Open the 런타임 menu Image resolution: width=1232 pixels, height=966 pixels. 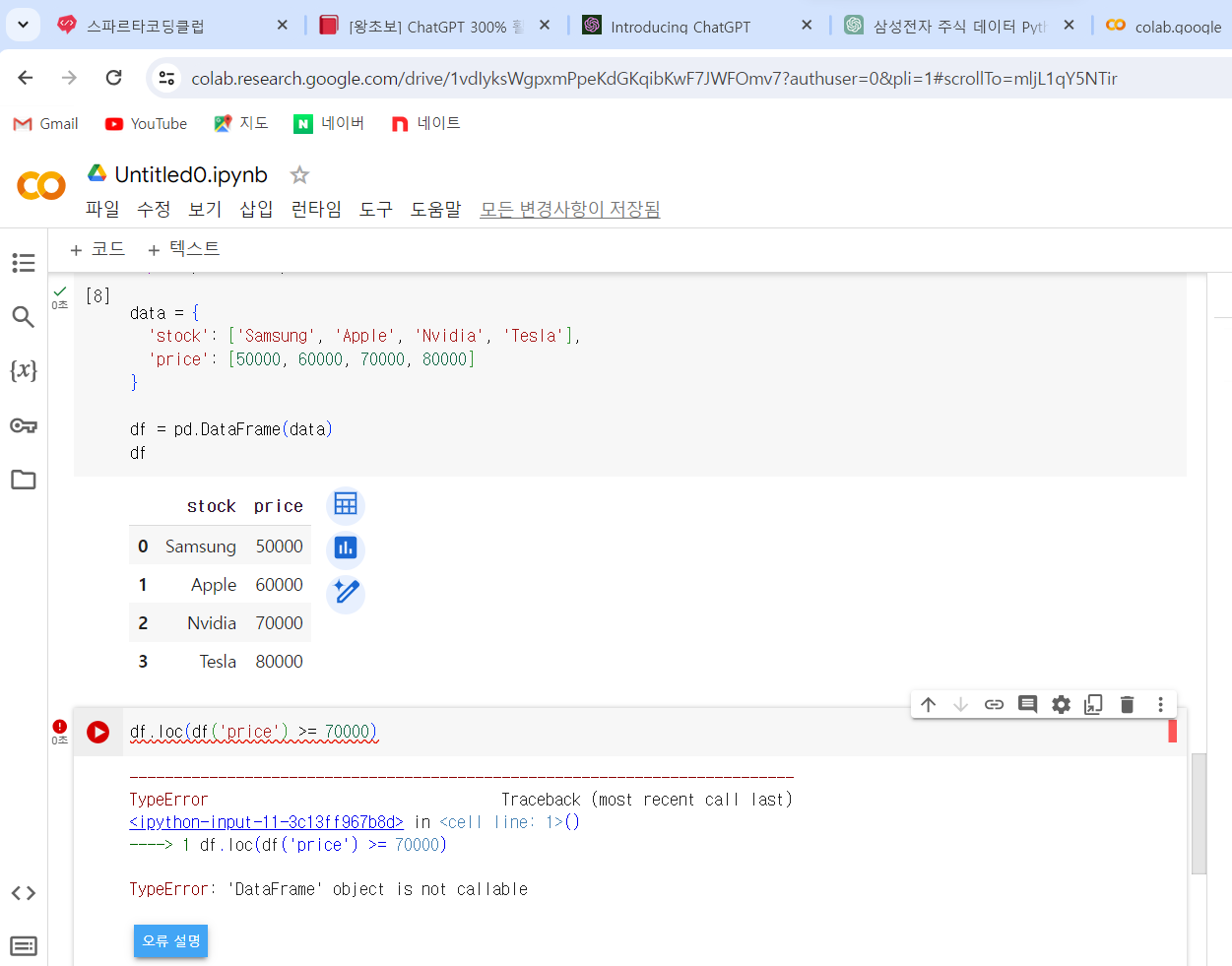pos(316,209)
